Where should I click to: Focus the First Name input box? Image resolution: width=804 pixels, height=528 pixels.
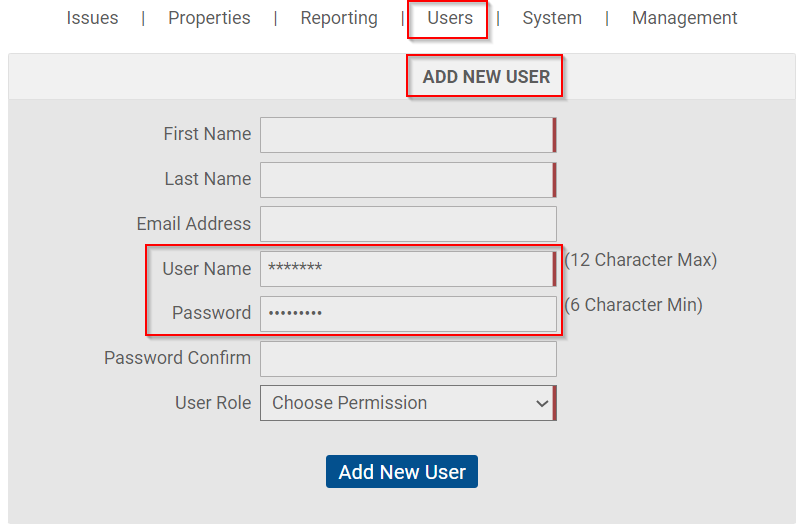point(408,135)
